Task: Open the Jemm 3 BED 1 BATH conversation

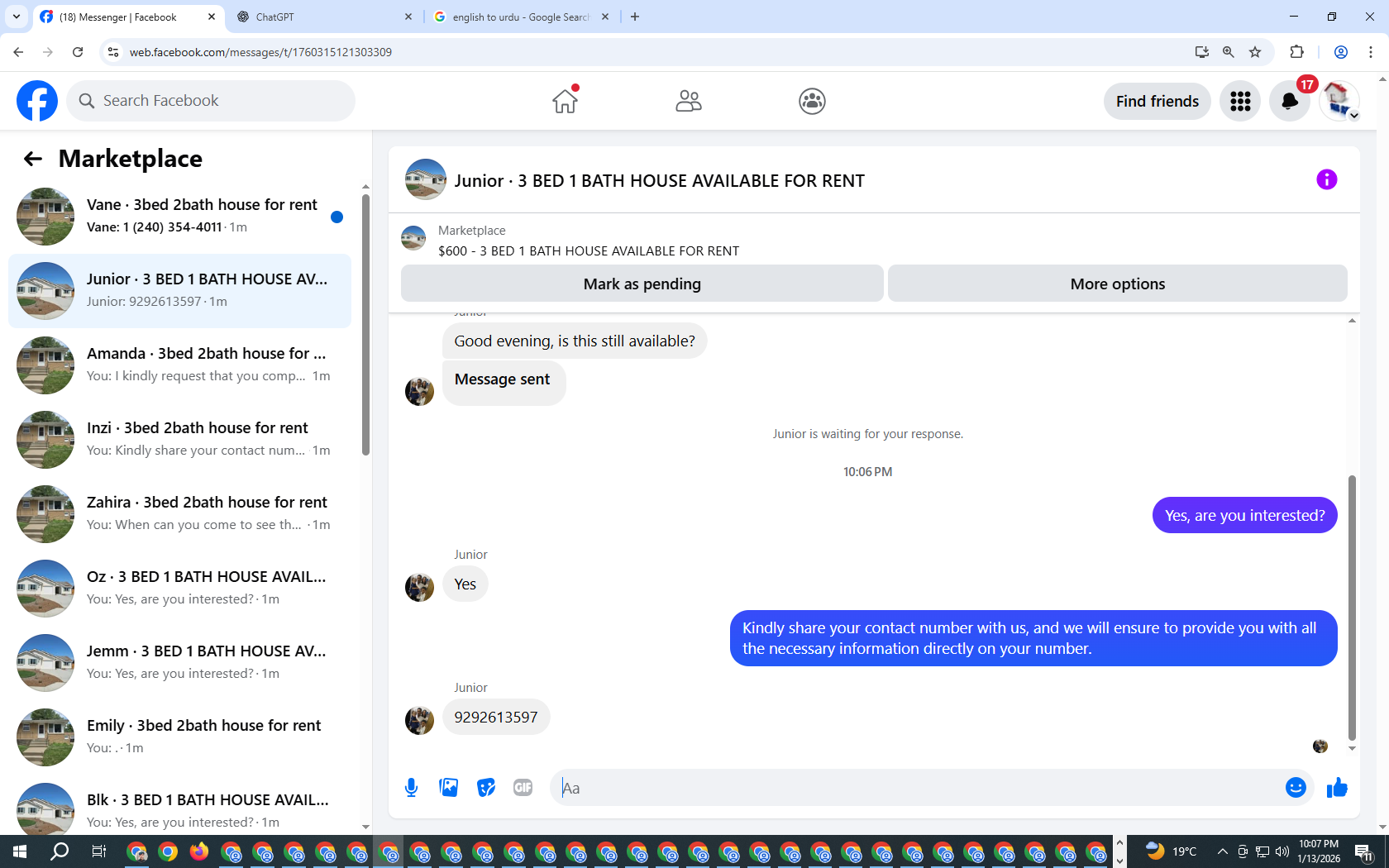Action: (x=179, y=663)
